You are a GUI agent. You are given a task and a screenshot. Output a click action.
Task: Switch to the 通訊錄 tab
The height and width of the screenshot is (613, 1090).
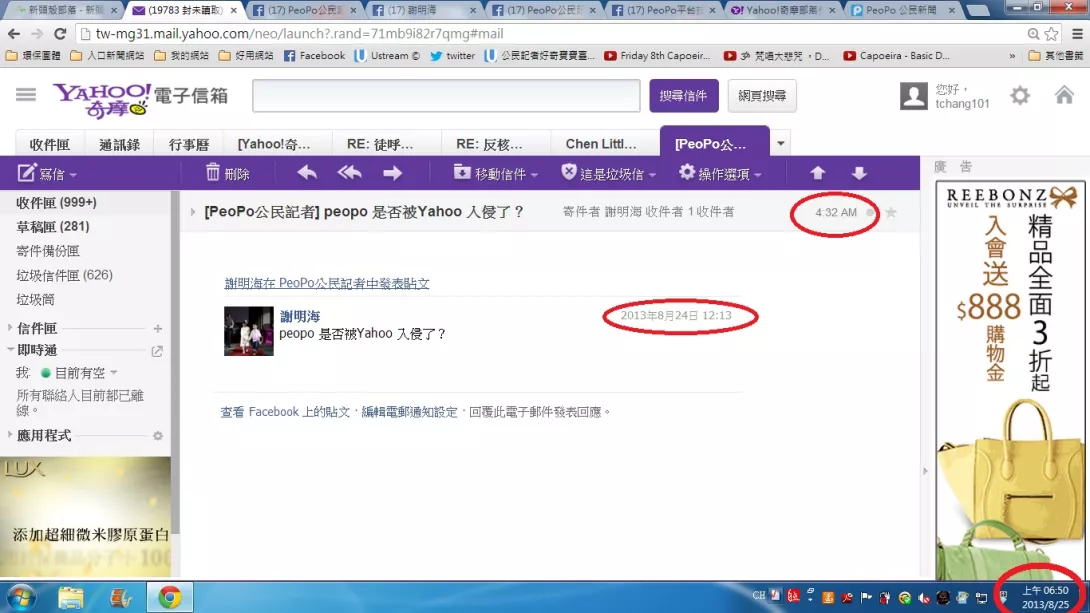click(x=120, y=144)
